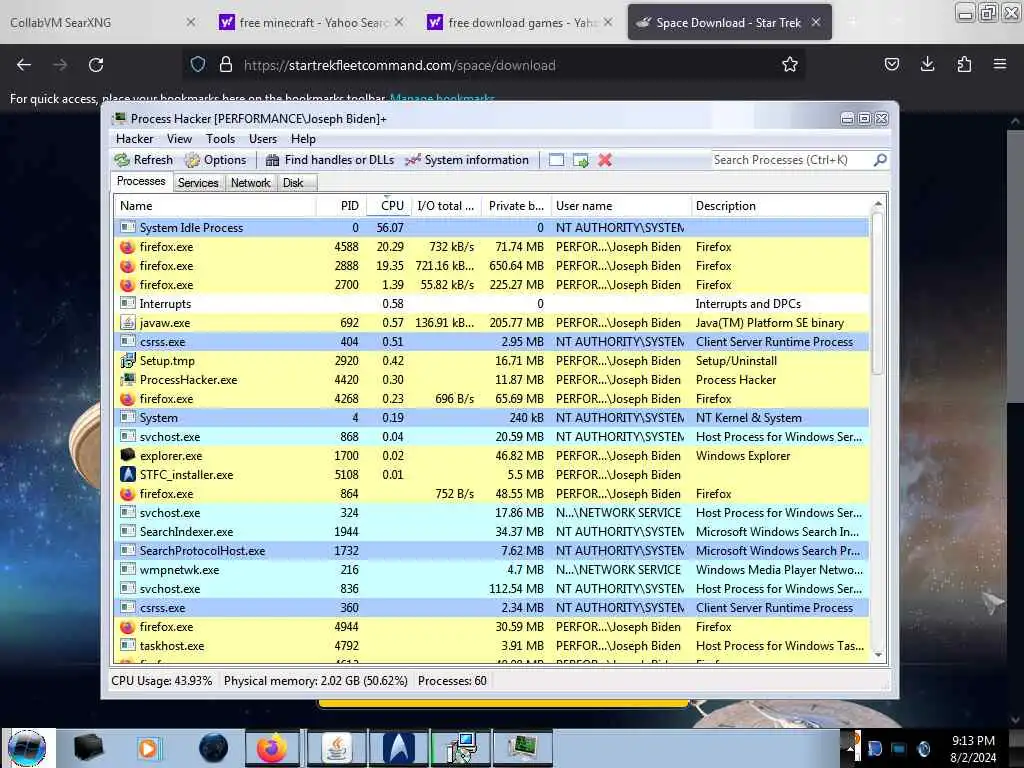This screenshot has width=1024, height=768.
Task: Click the process list scroll down arrow
Action: pos(878,655)
